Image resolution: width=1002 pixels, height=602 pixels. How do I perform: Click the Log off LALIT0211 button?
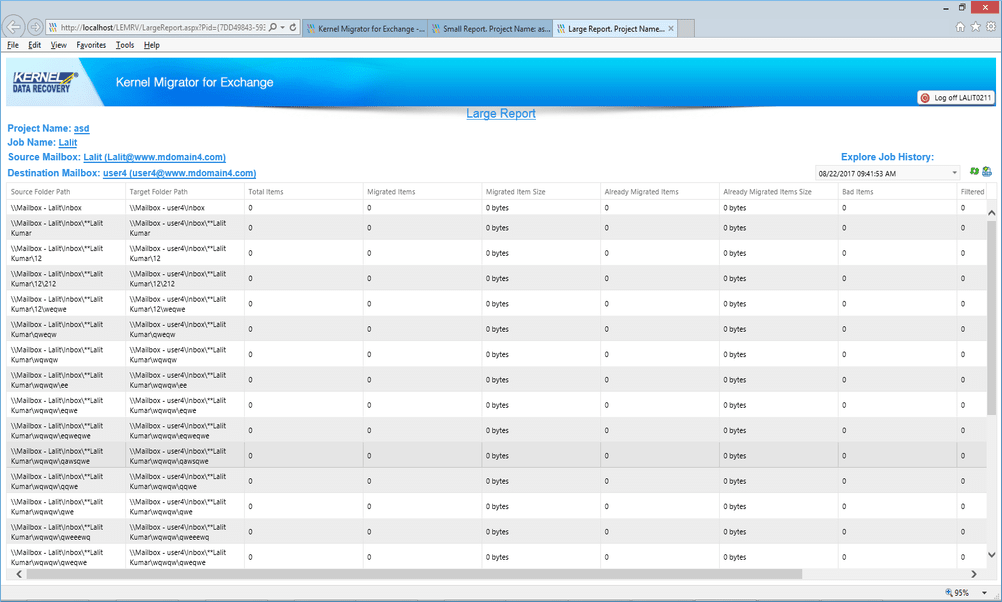click(x=956, y=98)
